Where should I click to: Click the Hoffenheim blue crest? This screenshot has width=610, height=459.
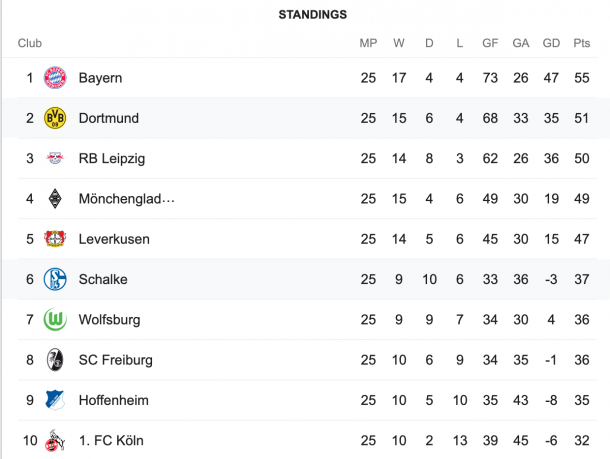(55, 400)
